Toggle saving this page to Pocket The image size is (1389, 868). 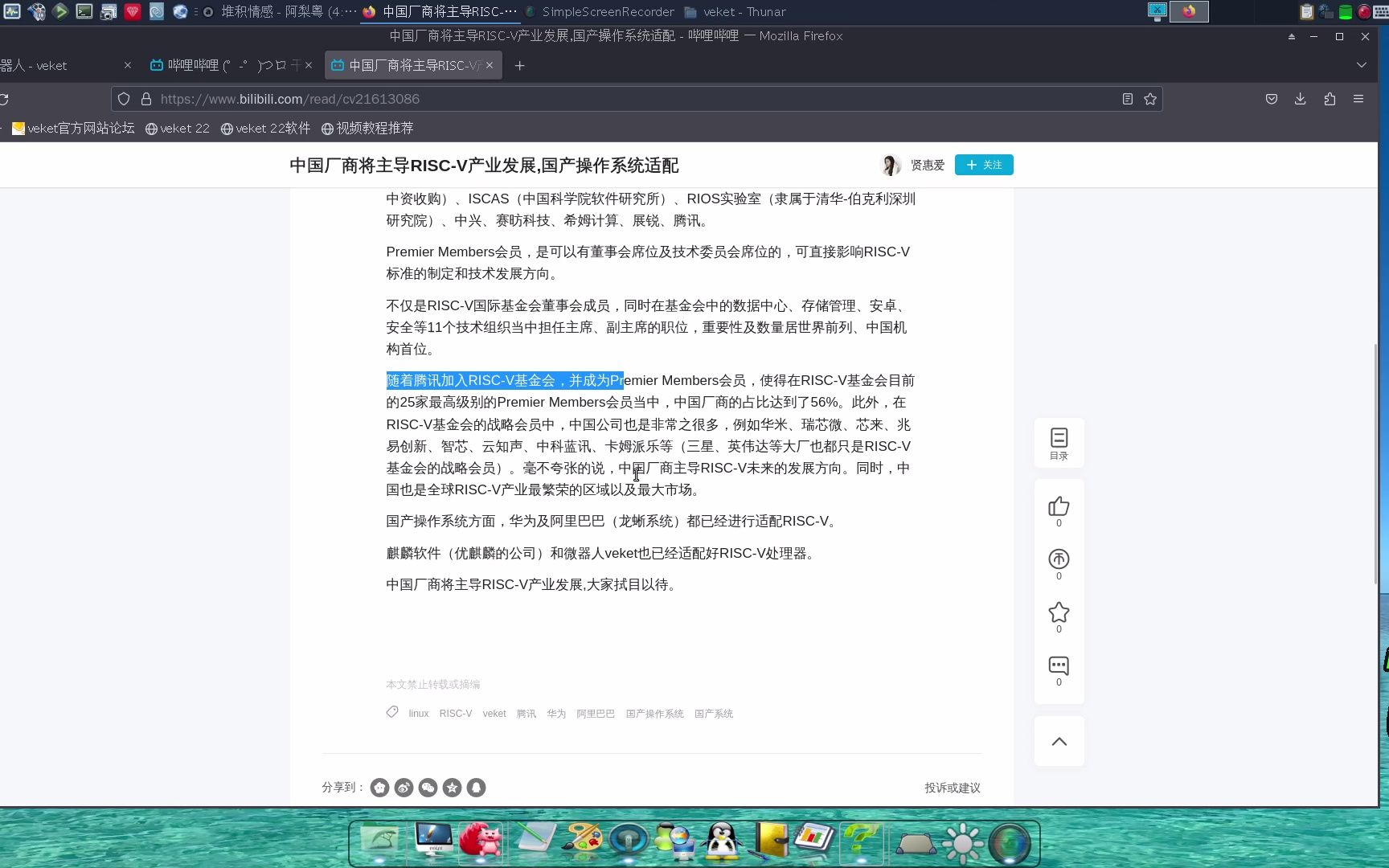tap(1272, 98)
